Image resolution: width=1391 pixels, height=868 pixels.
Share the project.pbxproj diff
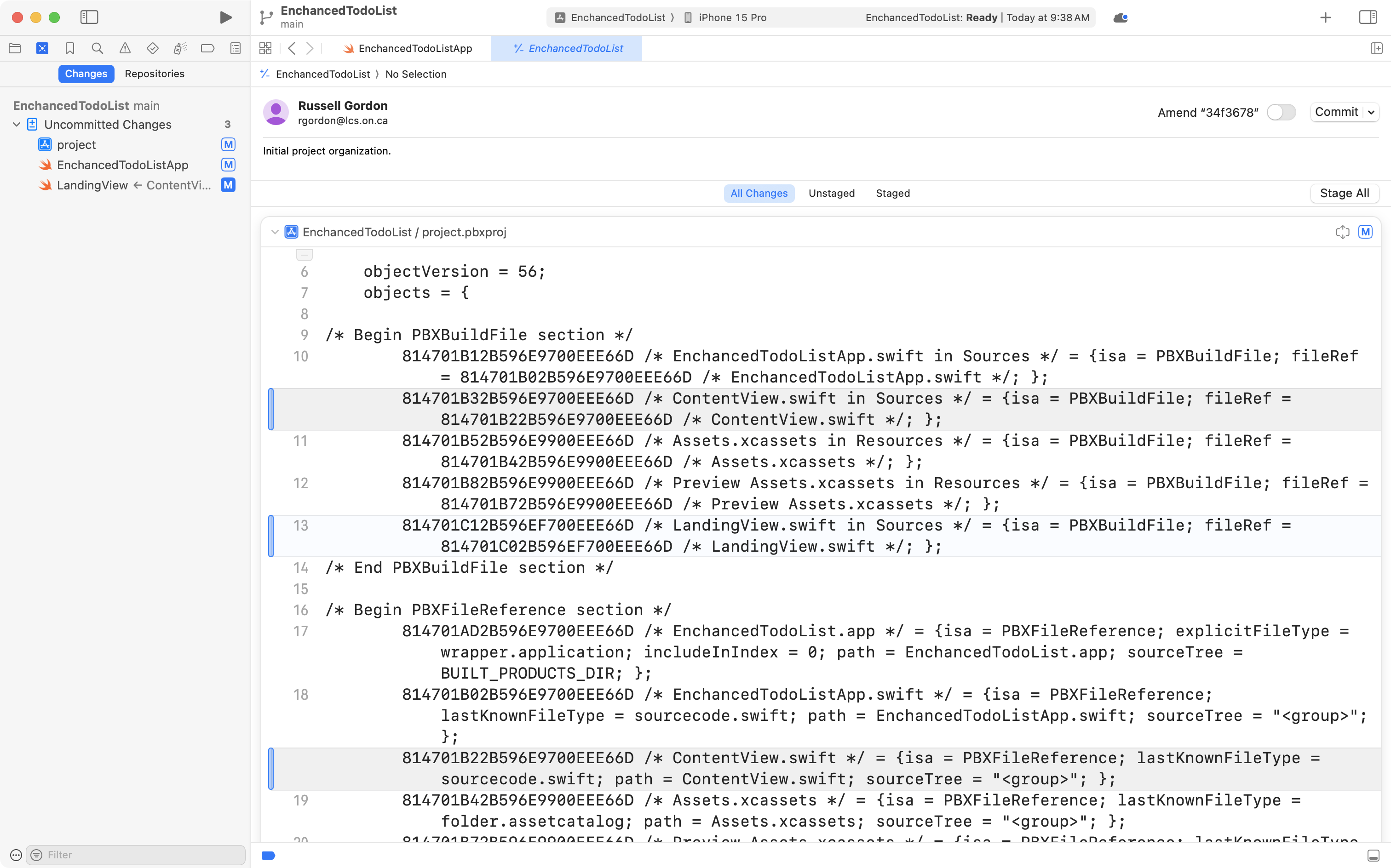click(1342, 232)
